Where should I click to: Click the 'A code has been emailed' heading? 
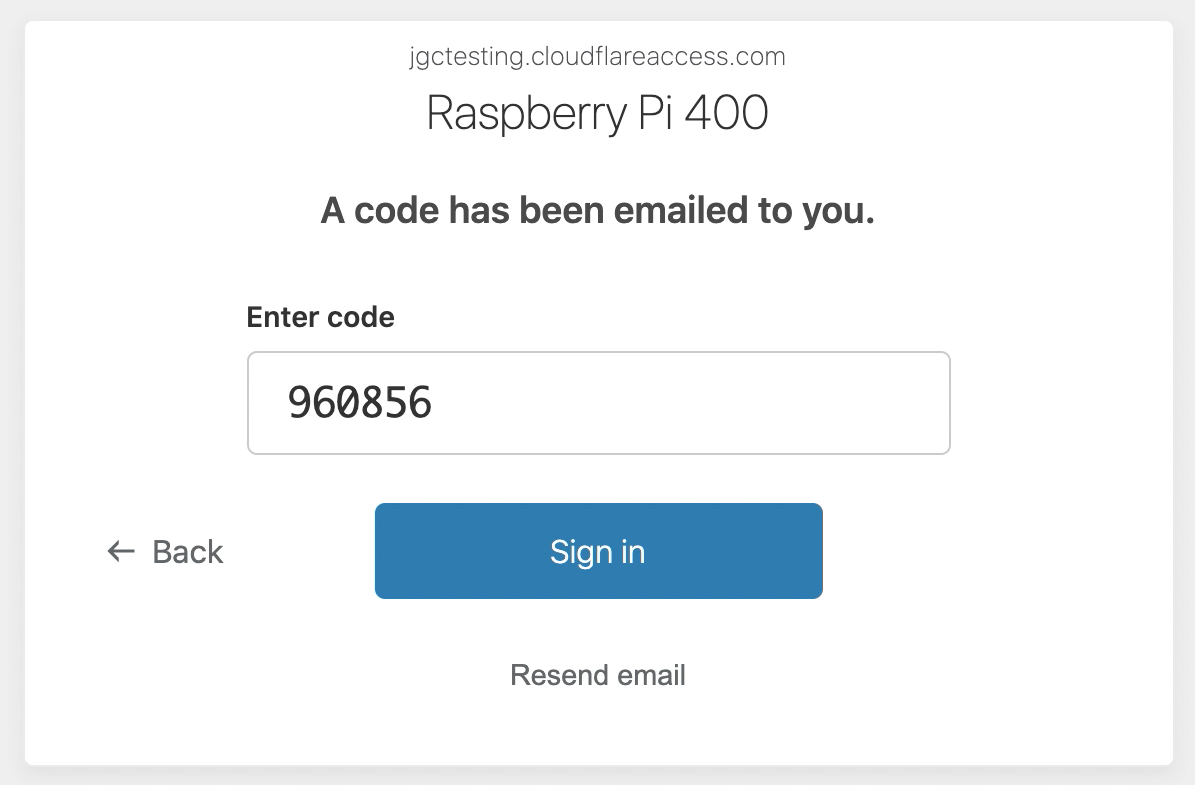tap(598, 210)
